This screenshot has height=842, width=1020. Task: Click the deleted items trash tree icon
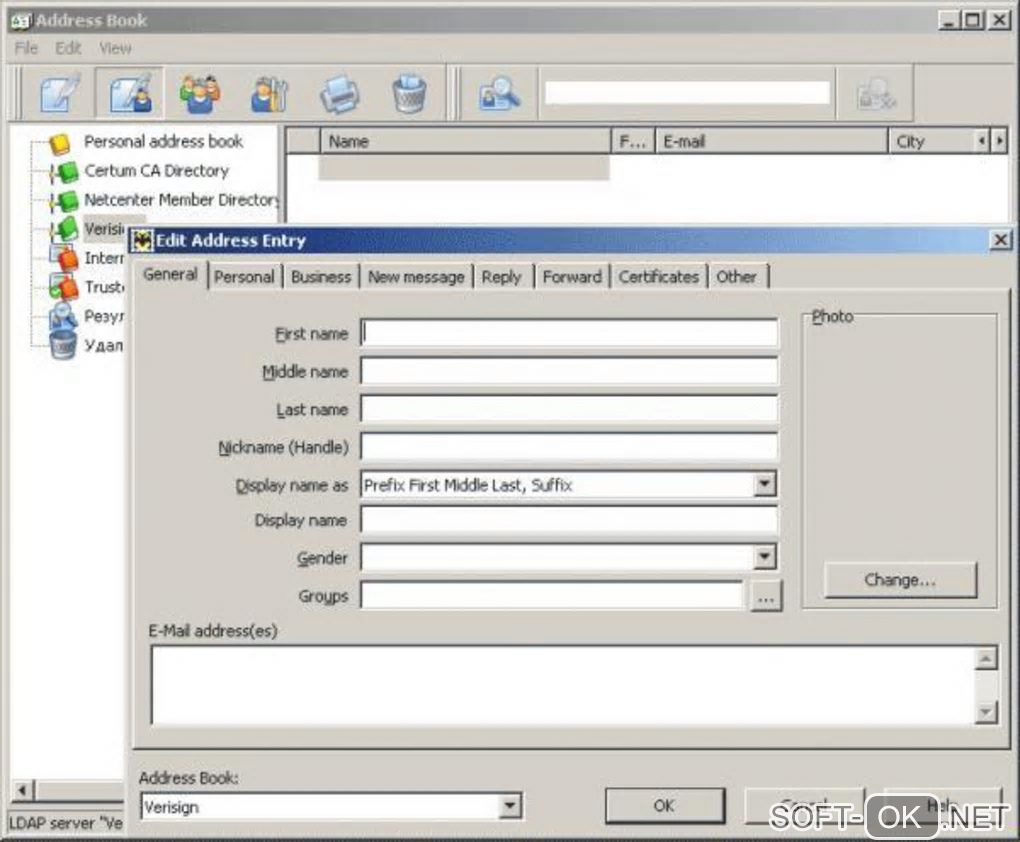click(x=63, y=345)
